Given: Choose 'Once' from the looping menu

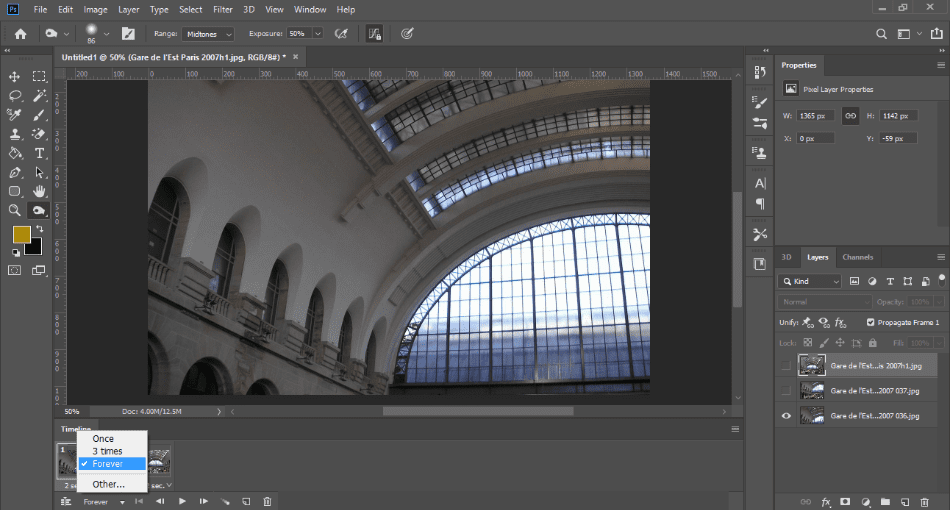Looking at the screenshot, I should click(x=103, y=439).
